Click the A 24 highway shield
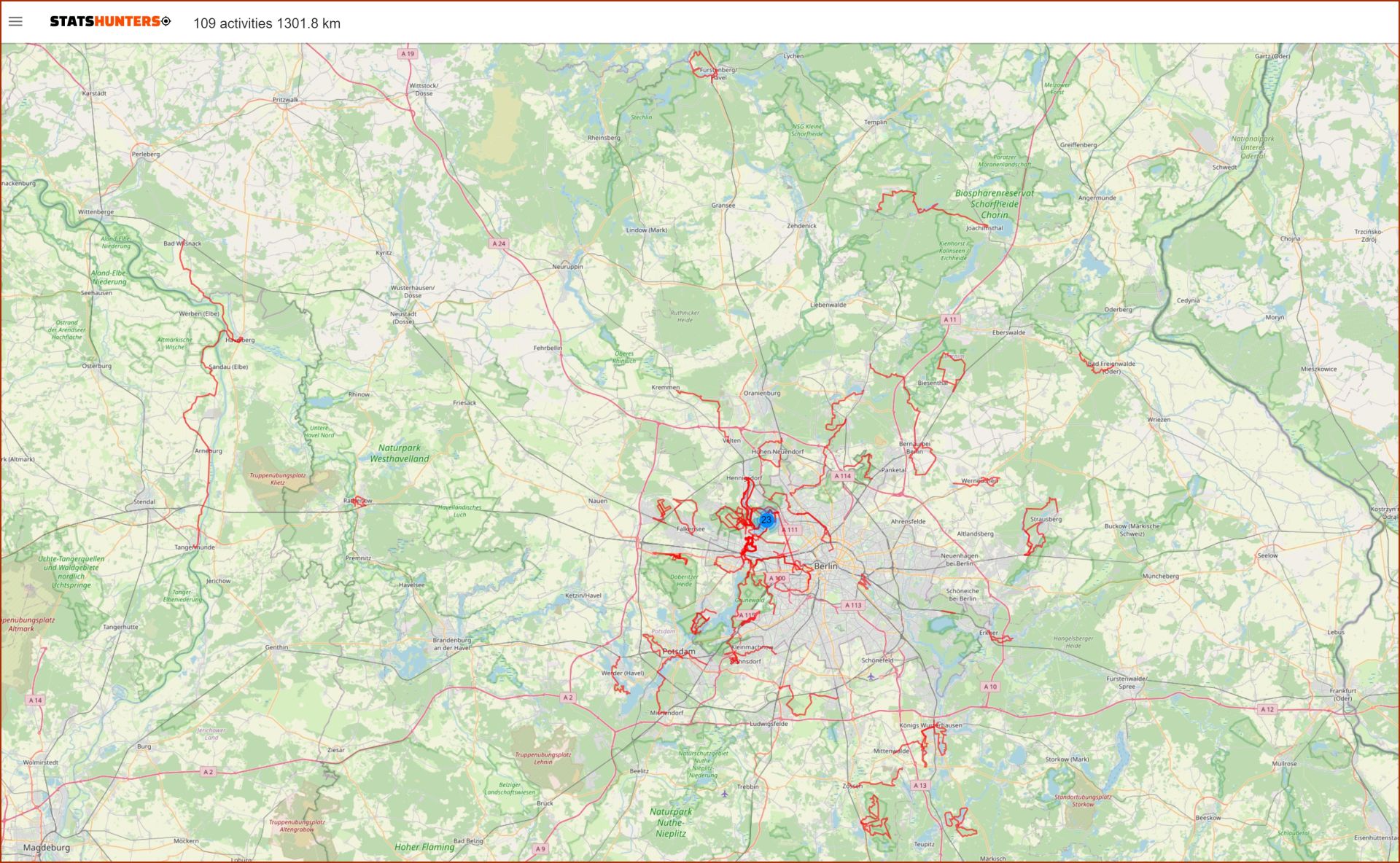 pos(499,243)
